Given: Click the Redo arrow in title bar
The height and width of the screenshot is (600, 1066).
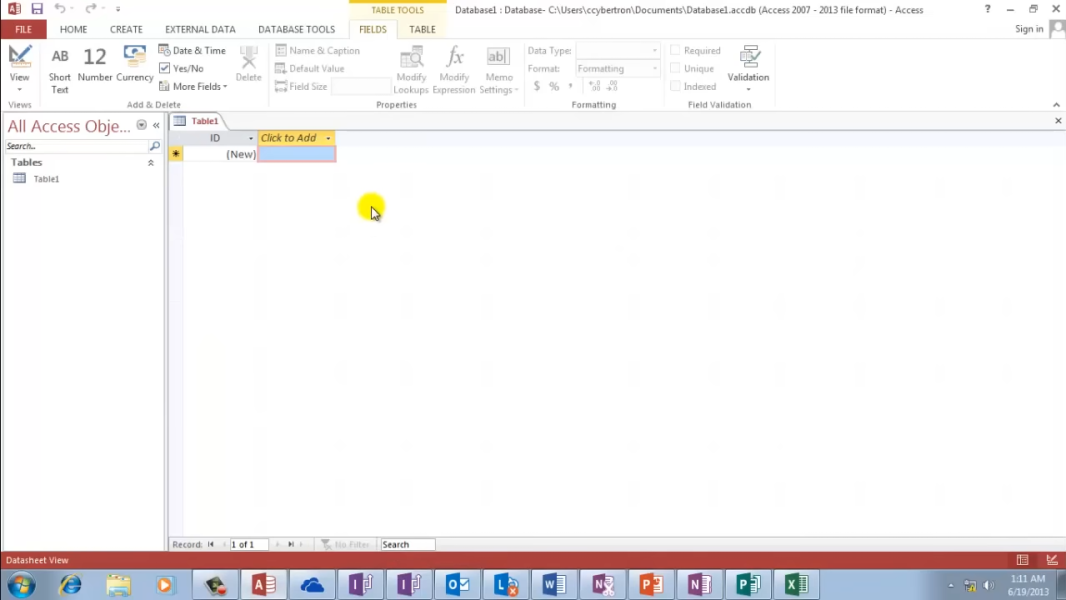Looking at the screenshot, I should pyautogui.click(x=90, y=8).
